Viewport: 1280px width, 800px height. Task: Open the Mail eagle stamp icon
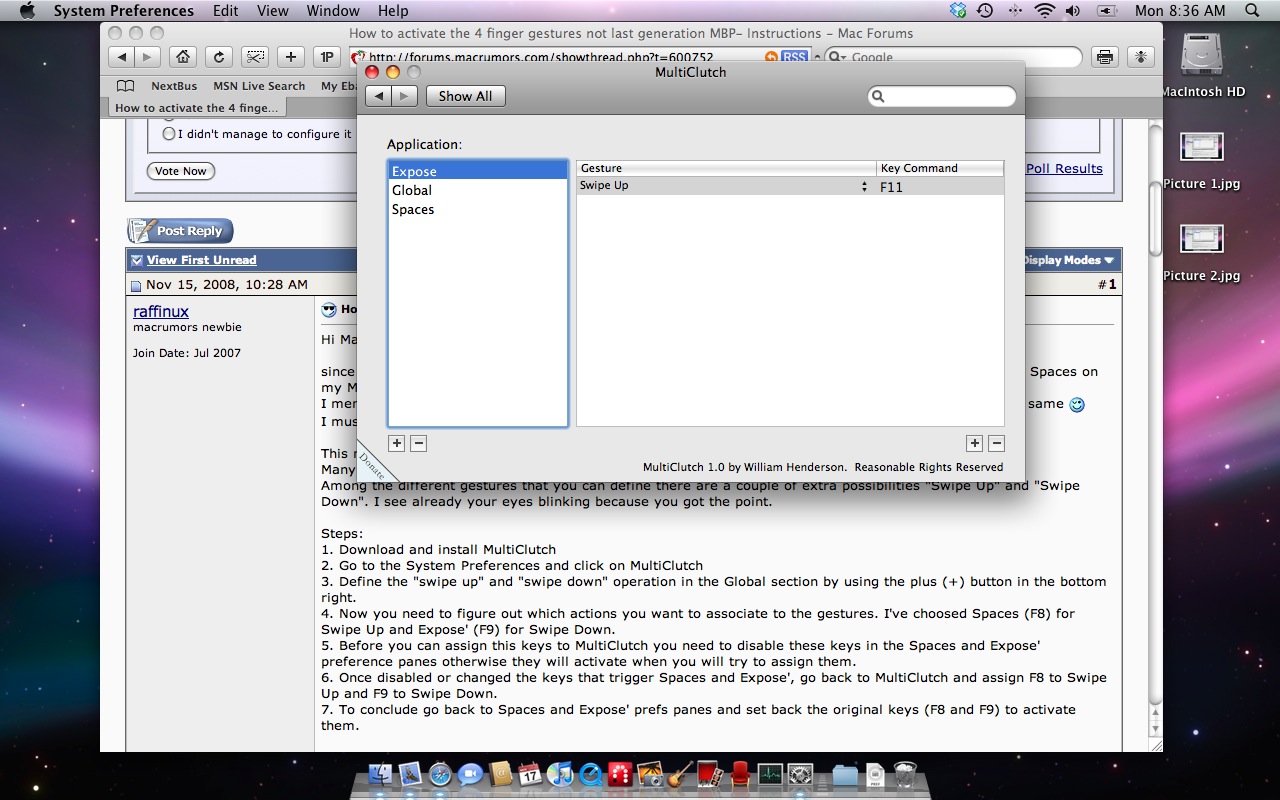[x=410, y=774]
